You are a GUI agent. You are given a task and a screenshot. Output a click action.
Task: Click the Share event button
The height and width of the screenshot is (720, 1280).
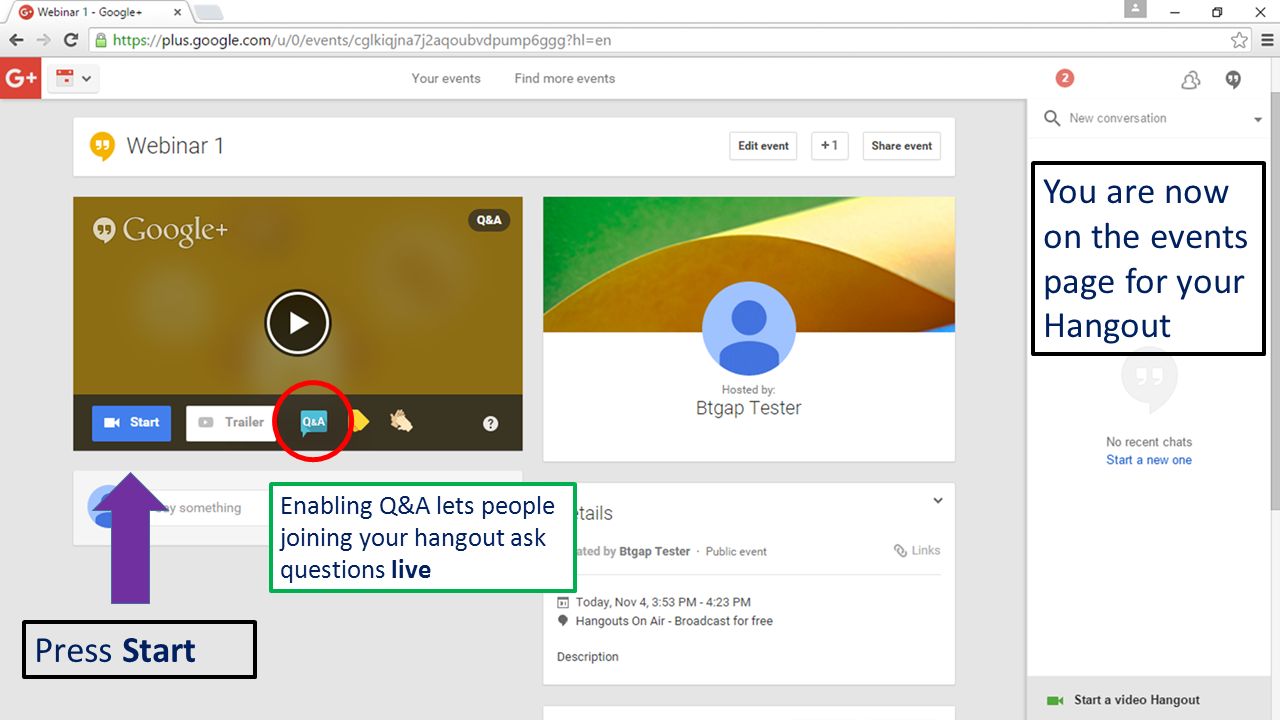902,146
